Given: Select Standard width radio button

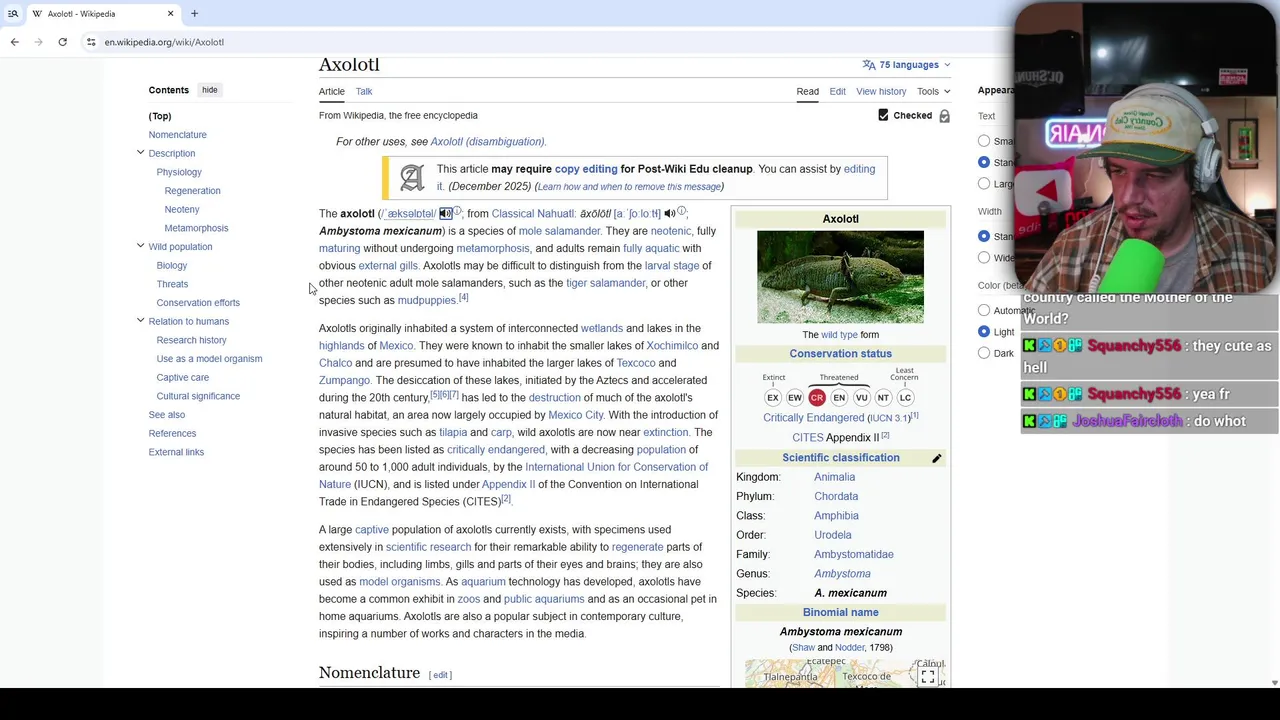Looking at the screenshot, I should (984, 236).
